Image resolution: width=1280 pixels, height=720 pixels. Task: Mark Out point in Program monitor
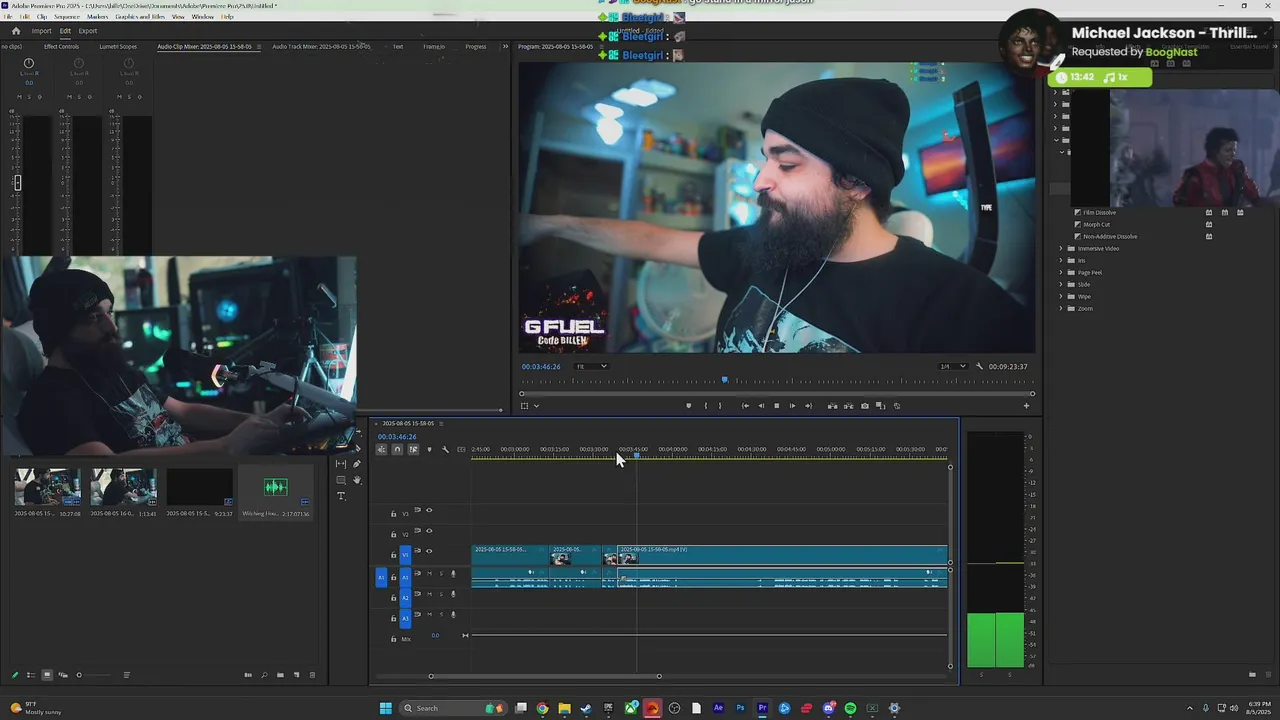[720, 406]
